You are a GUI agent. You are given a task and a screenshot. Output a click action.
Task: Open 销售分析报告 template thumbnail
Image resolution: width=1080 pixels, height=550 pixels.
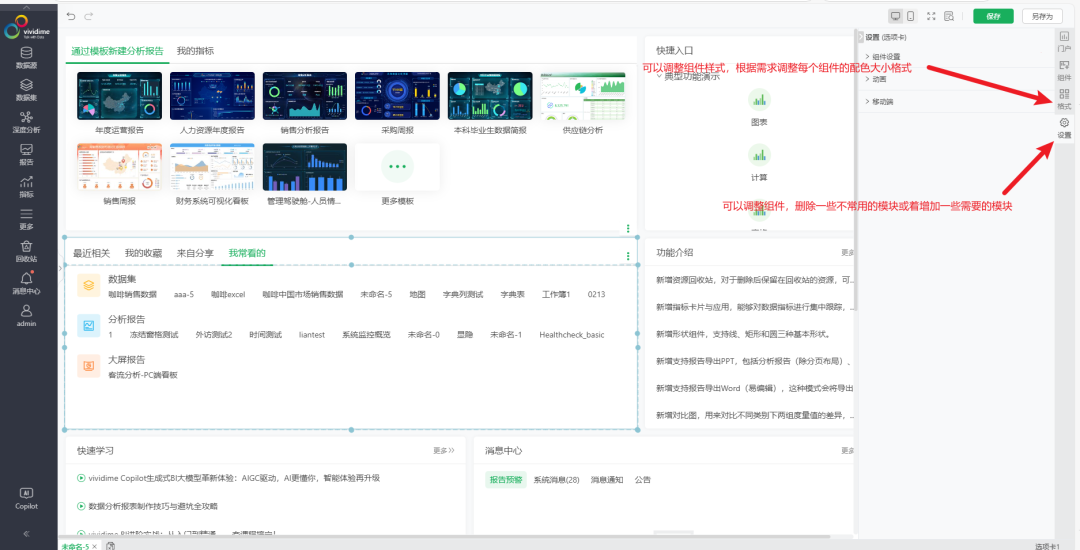304,96
